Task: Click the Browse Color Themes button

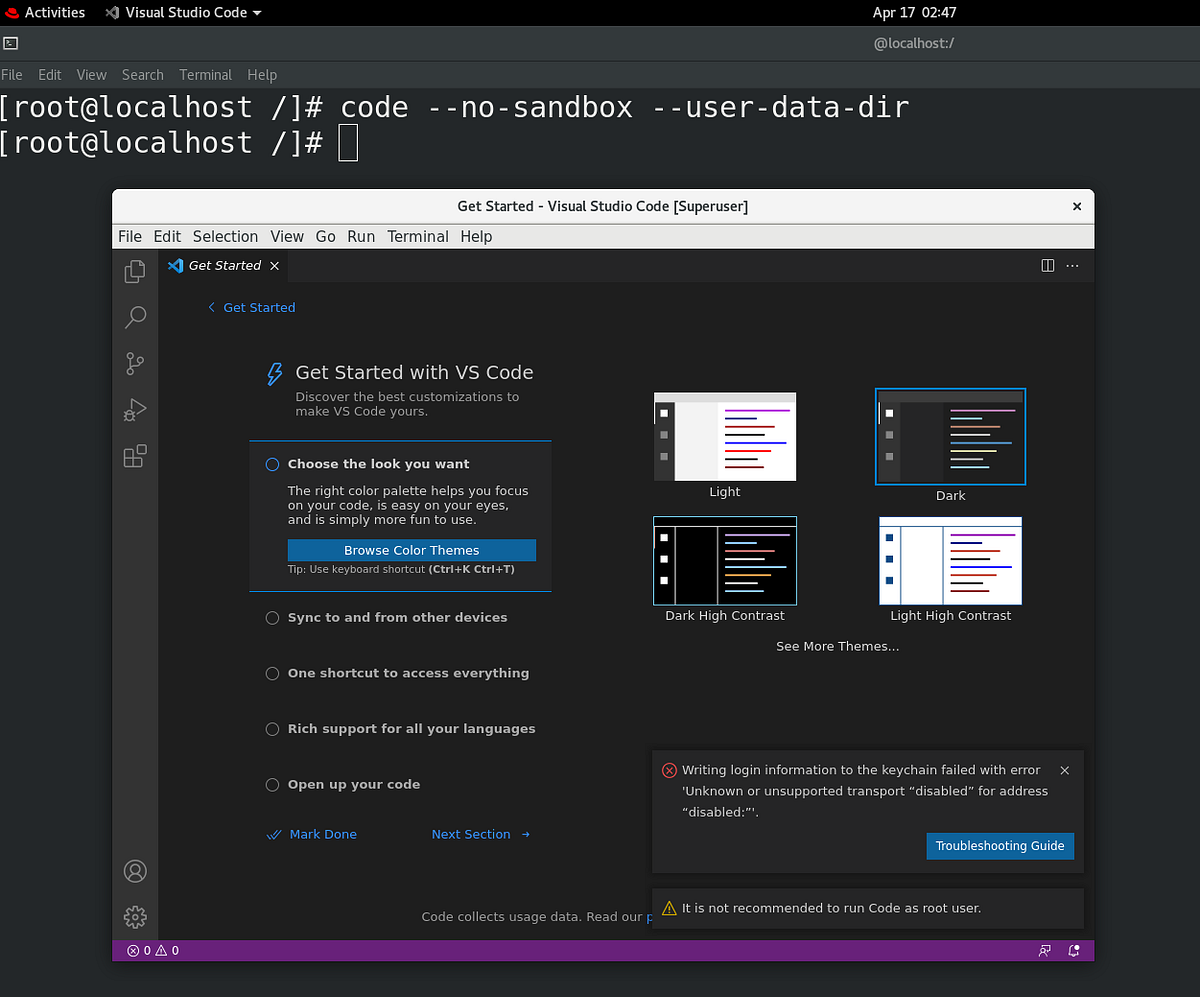Action: click(x=411, y=550)
